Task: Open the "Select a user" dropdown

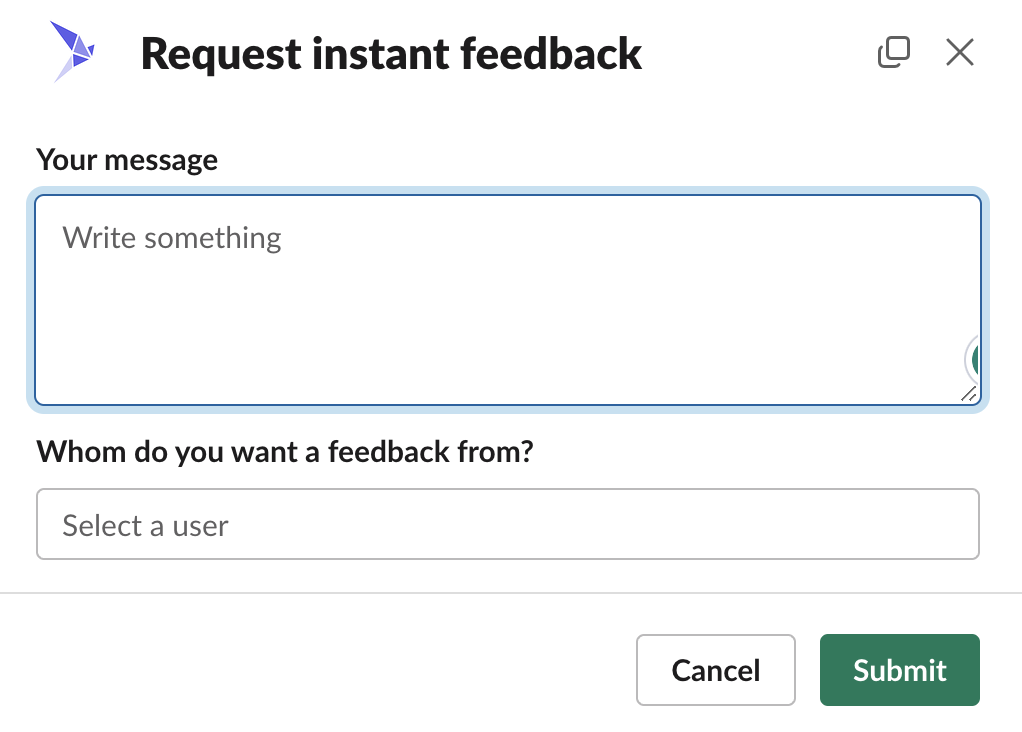Action: [507, 524]
